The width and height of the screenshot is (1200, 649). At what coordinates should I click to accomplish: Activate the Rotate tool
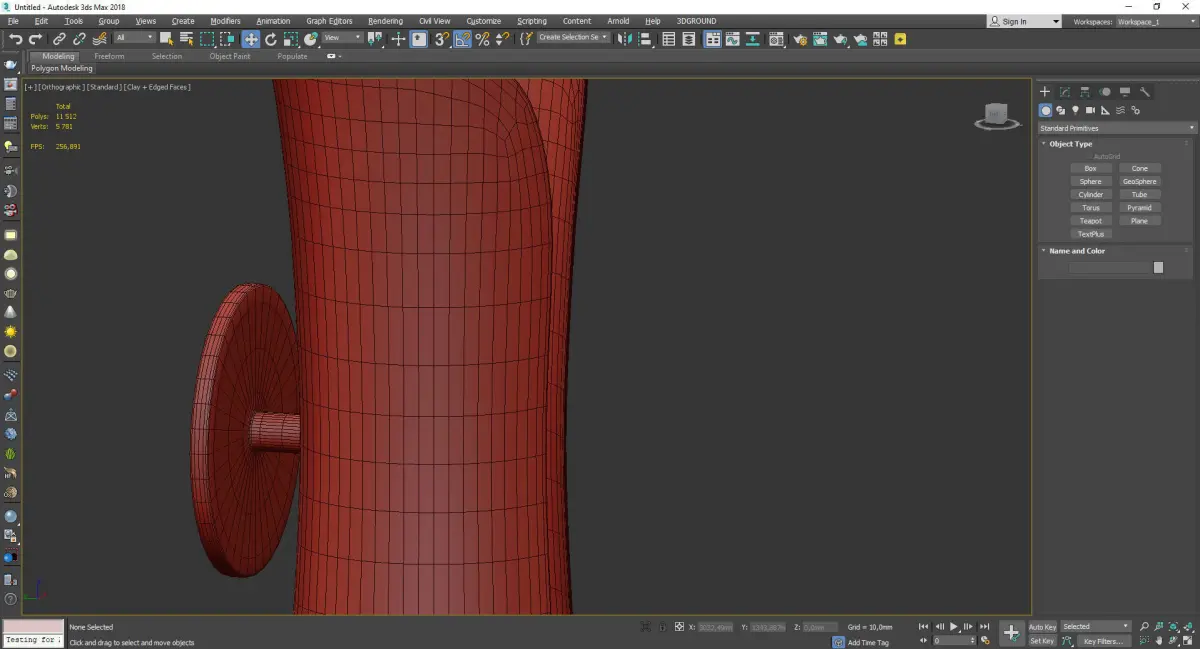pyautogui.click(x=270, y=39)
